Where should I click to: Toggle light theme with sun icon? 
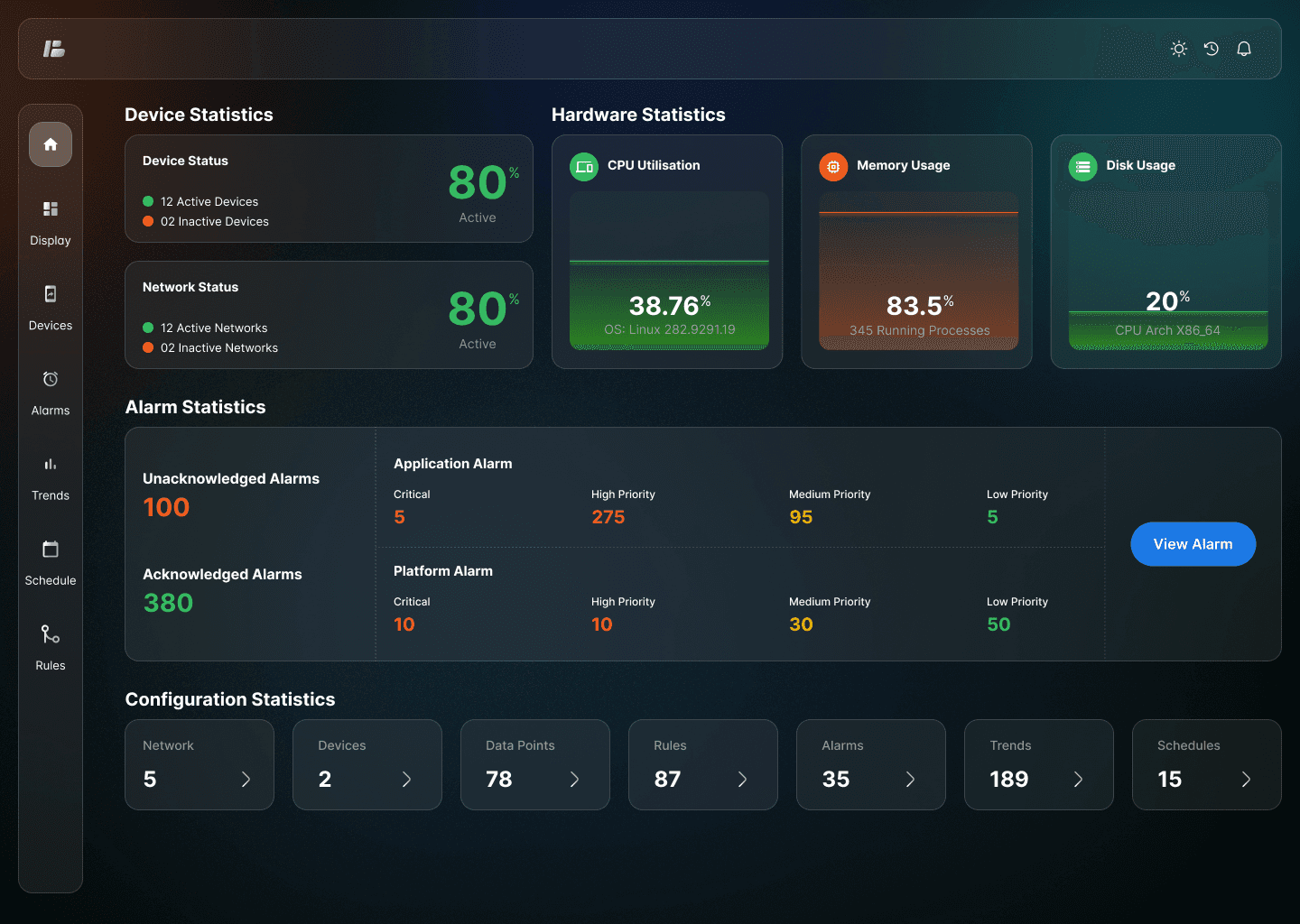(1179, 49)
